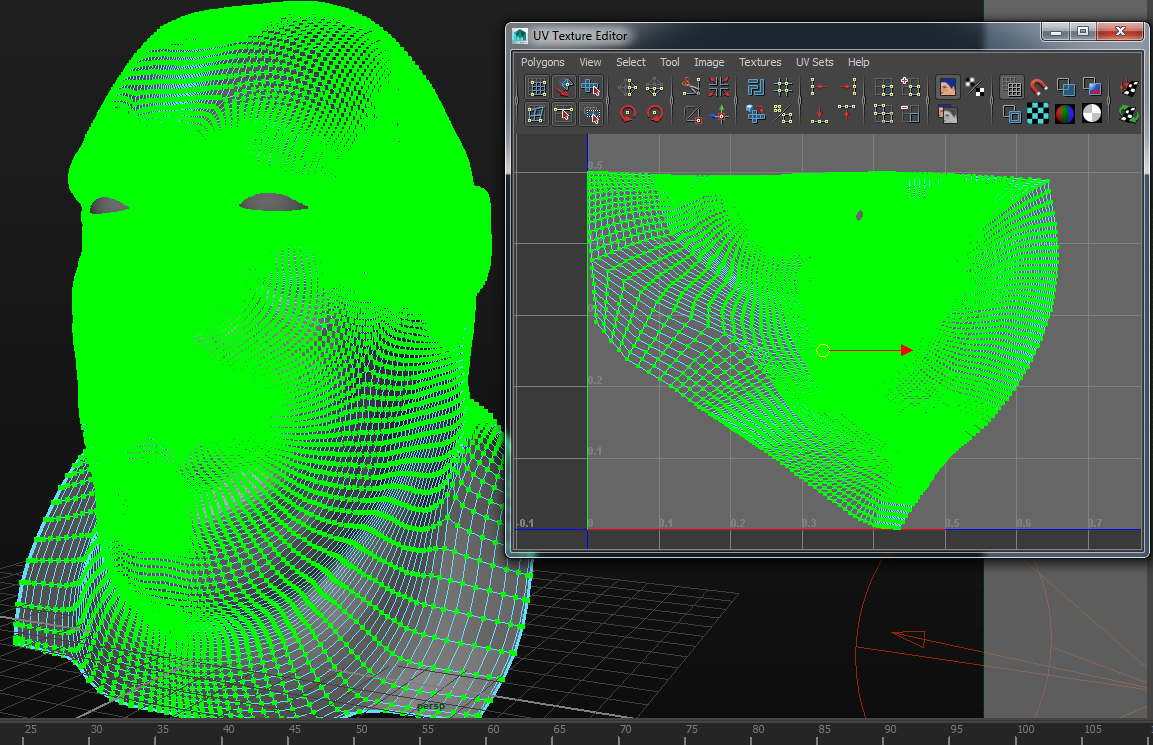Click the Layout UVs icon
The image size is (1153, 745).
coord(756,87)
